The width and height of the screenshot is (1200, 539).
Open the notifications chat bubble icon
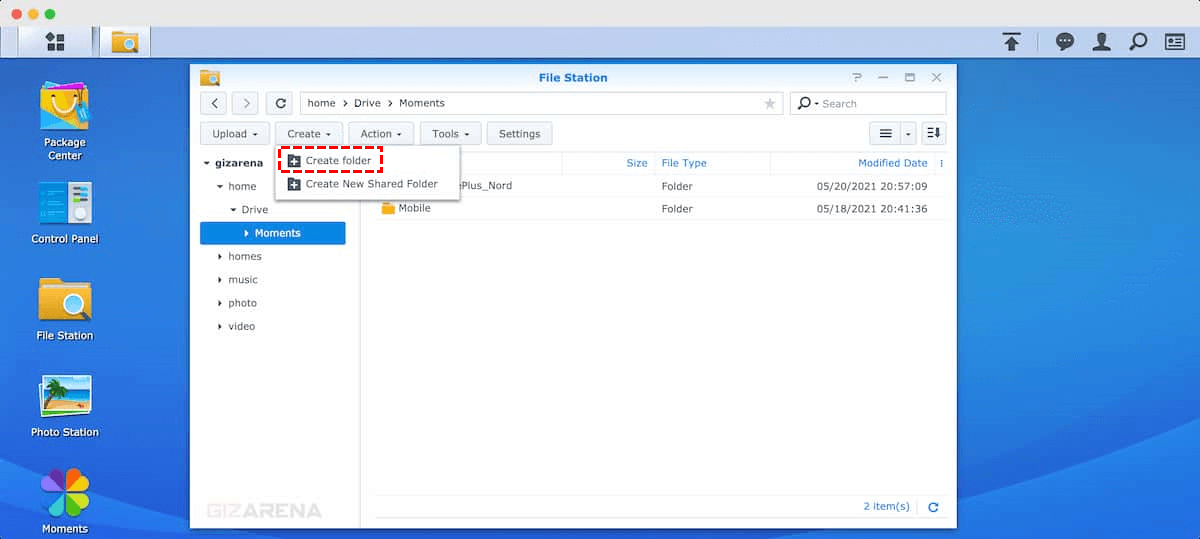coord(1065,42)
